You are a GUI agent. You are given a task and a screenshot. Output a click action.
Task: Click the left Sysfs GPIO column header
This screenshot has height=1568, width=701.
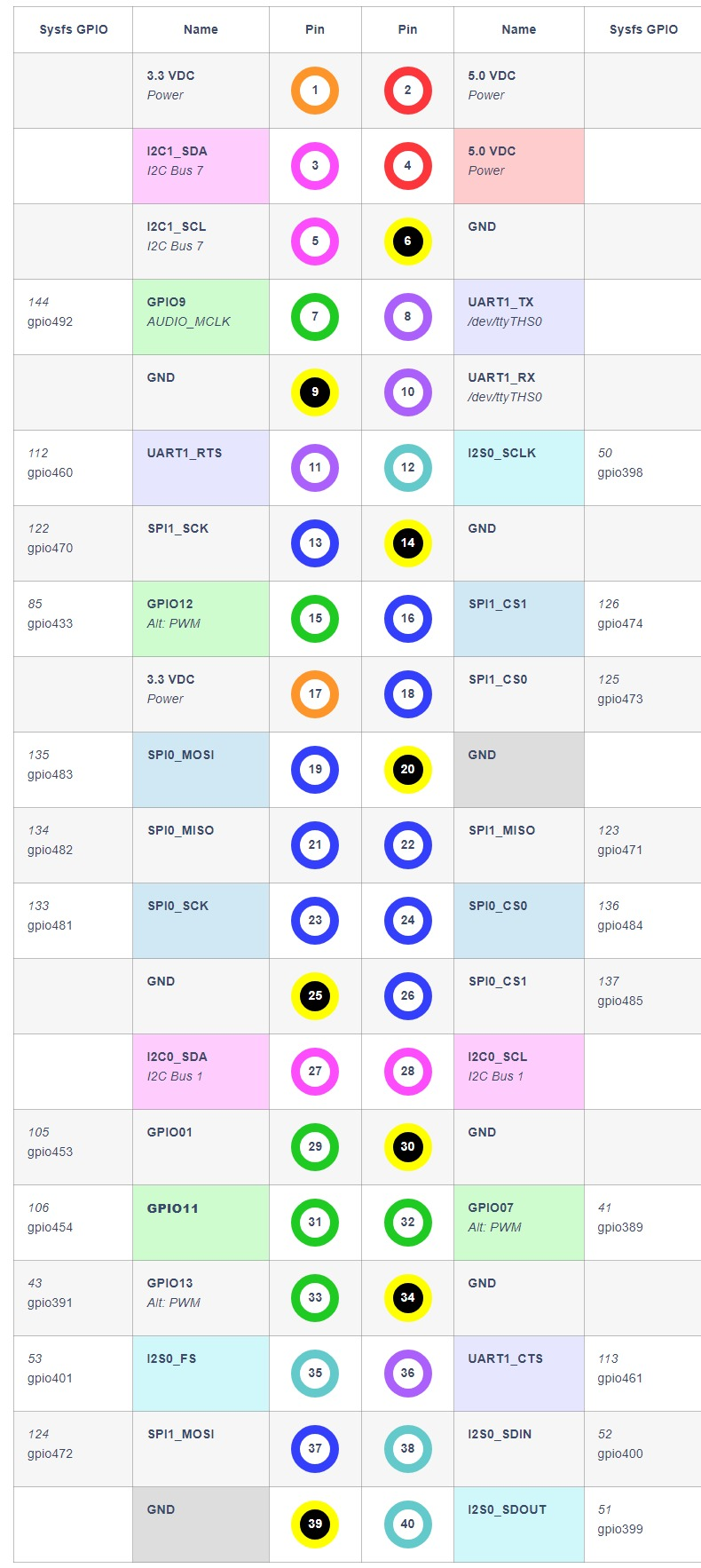pos(74,29)
